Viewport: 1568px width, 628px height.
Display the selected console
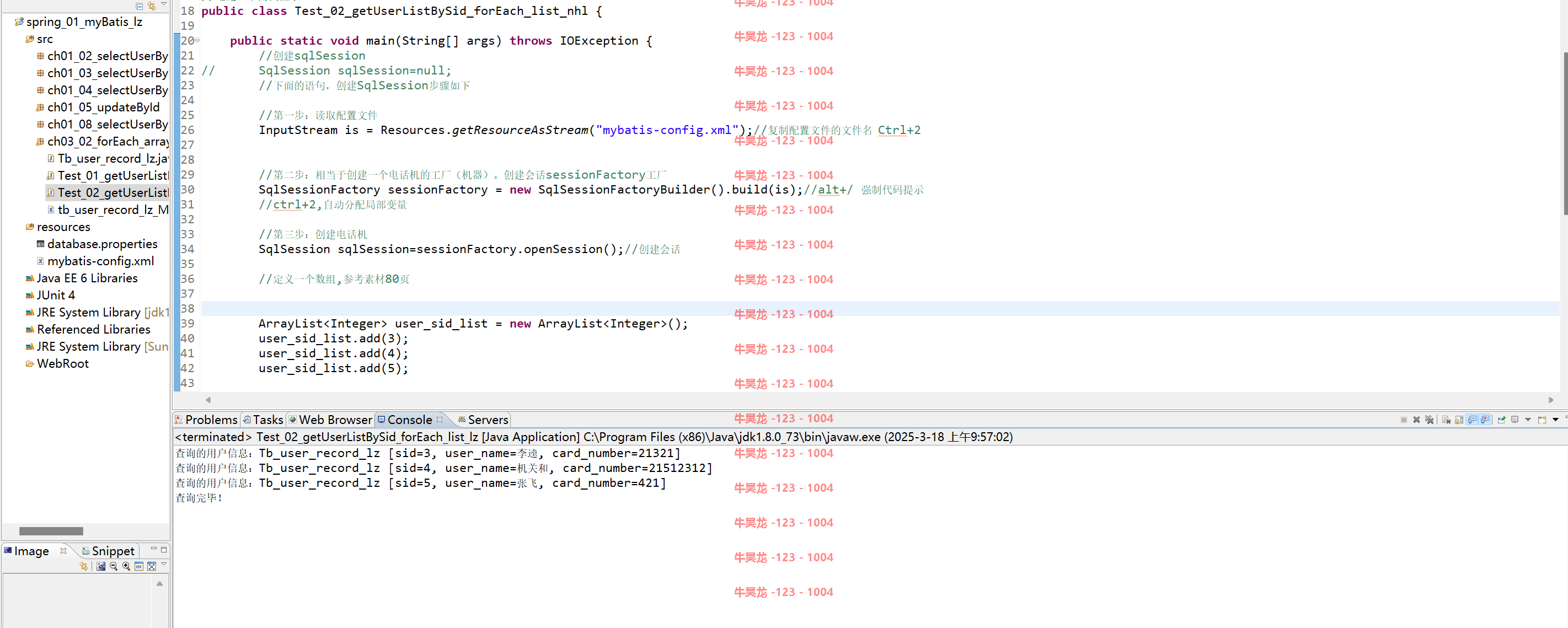point(1515,419)
